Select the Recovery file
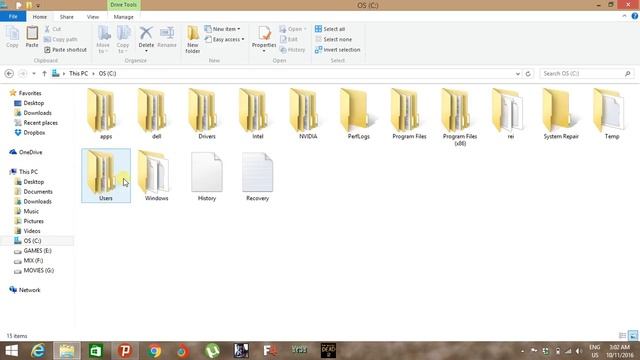This screenshot has width=640, height=360. point(258,176)
